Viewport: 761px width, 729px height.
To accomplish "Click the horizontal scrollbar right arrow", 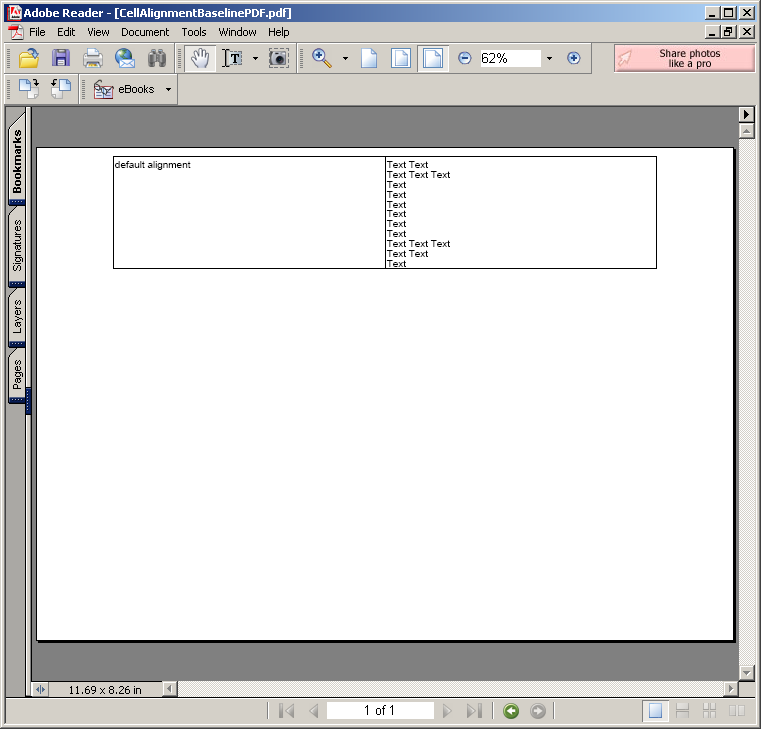I will pyautogui.click(x=731, y=689).
